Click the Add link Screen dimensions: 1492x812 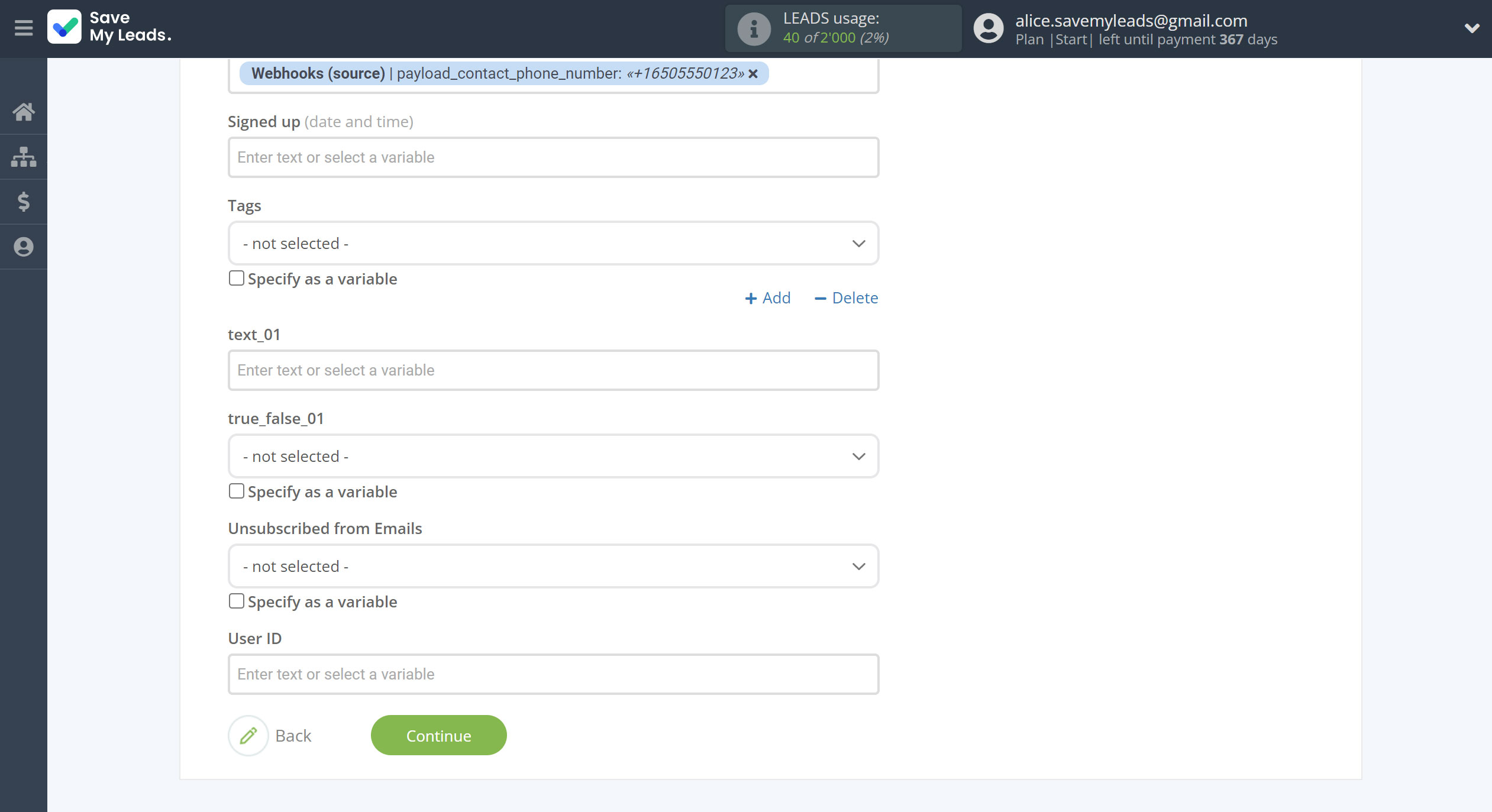(x=767, y=298)
